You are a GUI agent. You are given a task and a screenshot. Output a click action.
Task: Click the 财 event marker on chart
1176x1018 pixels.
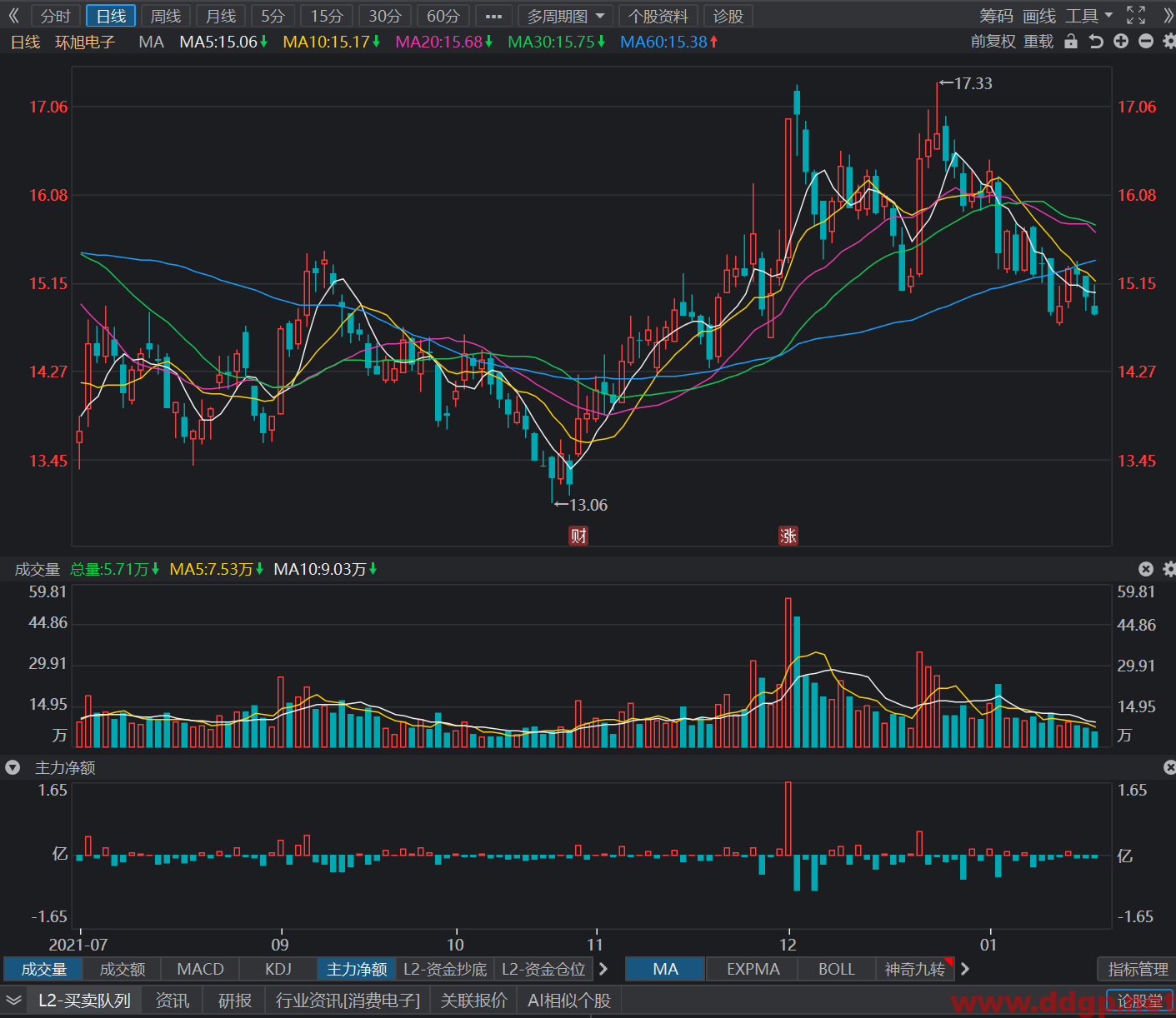coord(578,536)
